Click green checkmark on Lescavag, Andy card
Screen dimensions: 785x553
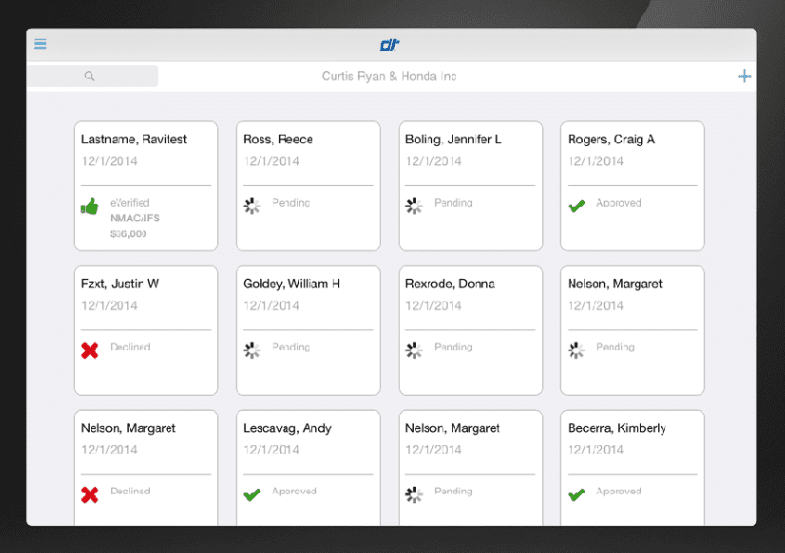[252, 494]
